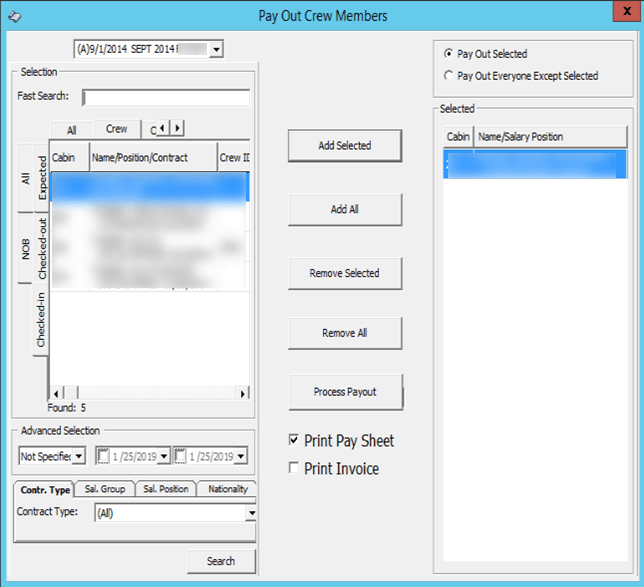Screen dimensions: 644x587
Task: Open the NOB side tab
Action: pos(25,249)
